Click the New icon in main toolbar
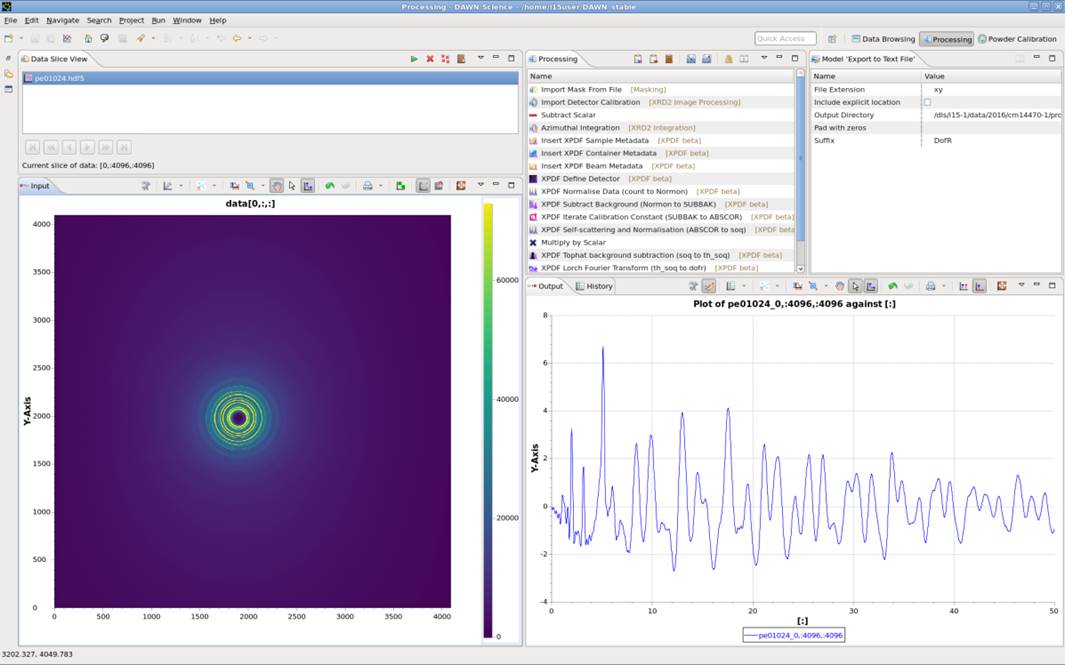Viewport: 1065px width, 665px height. [9, 39]
